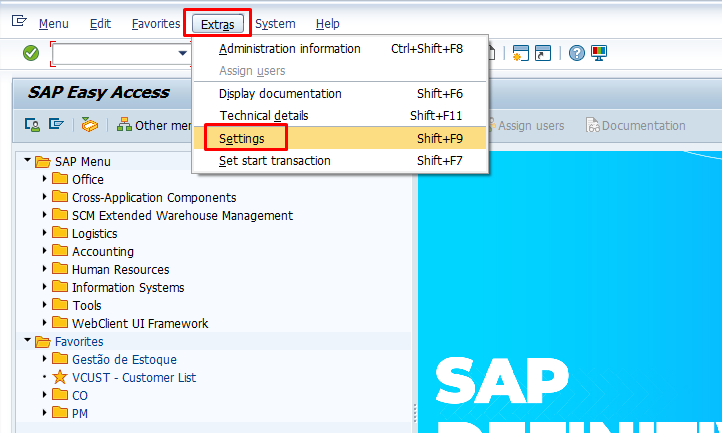This screenshot has height=433, width=722.
Task: Select Settings in the Extras menu
Action: point(242,138)
